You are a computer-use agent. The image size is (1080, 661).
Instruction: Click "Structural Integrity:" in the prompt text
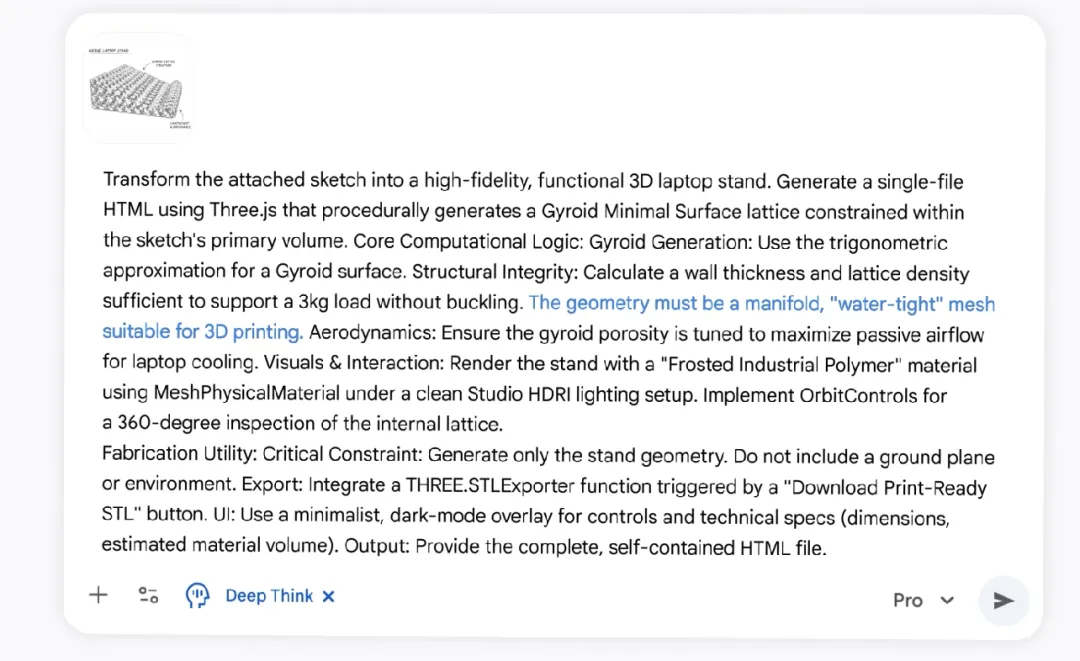[495, 273]
